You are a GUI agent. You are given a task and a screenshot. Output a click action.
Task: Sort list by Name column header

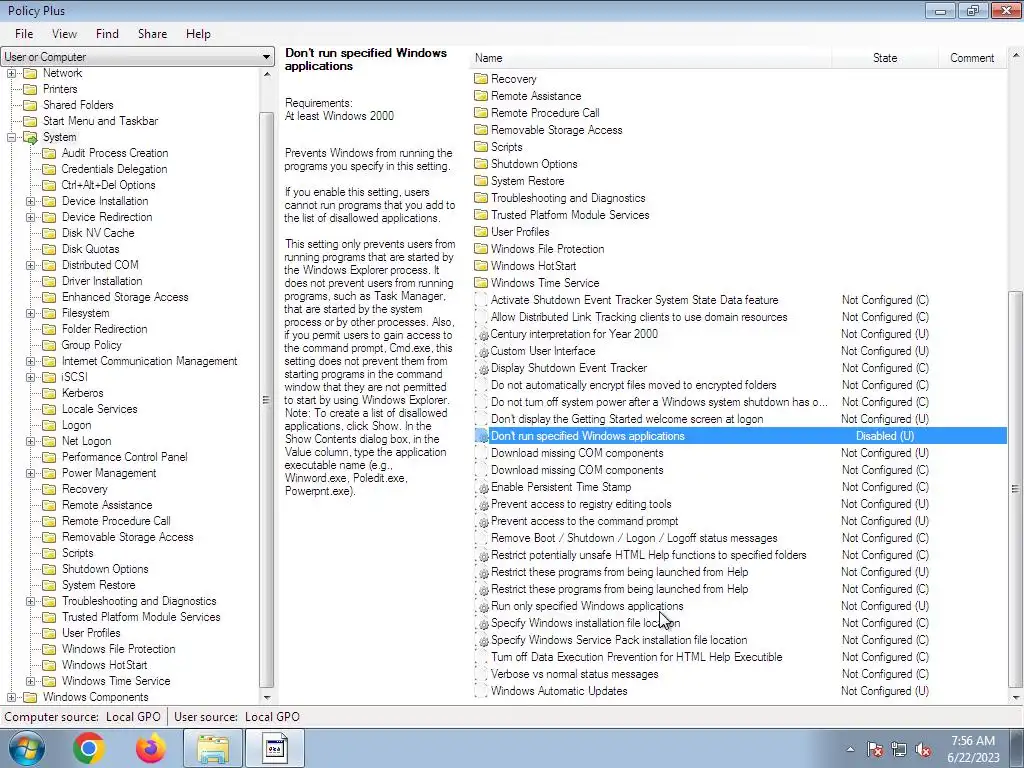click(x=650, y=57)
